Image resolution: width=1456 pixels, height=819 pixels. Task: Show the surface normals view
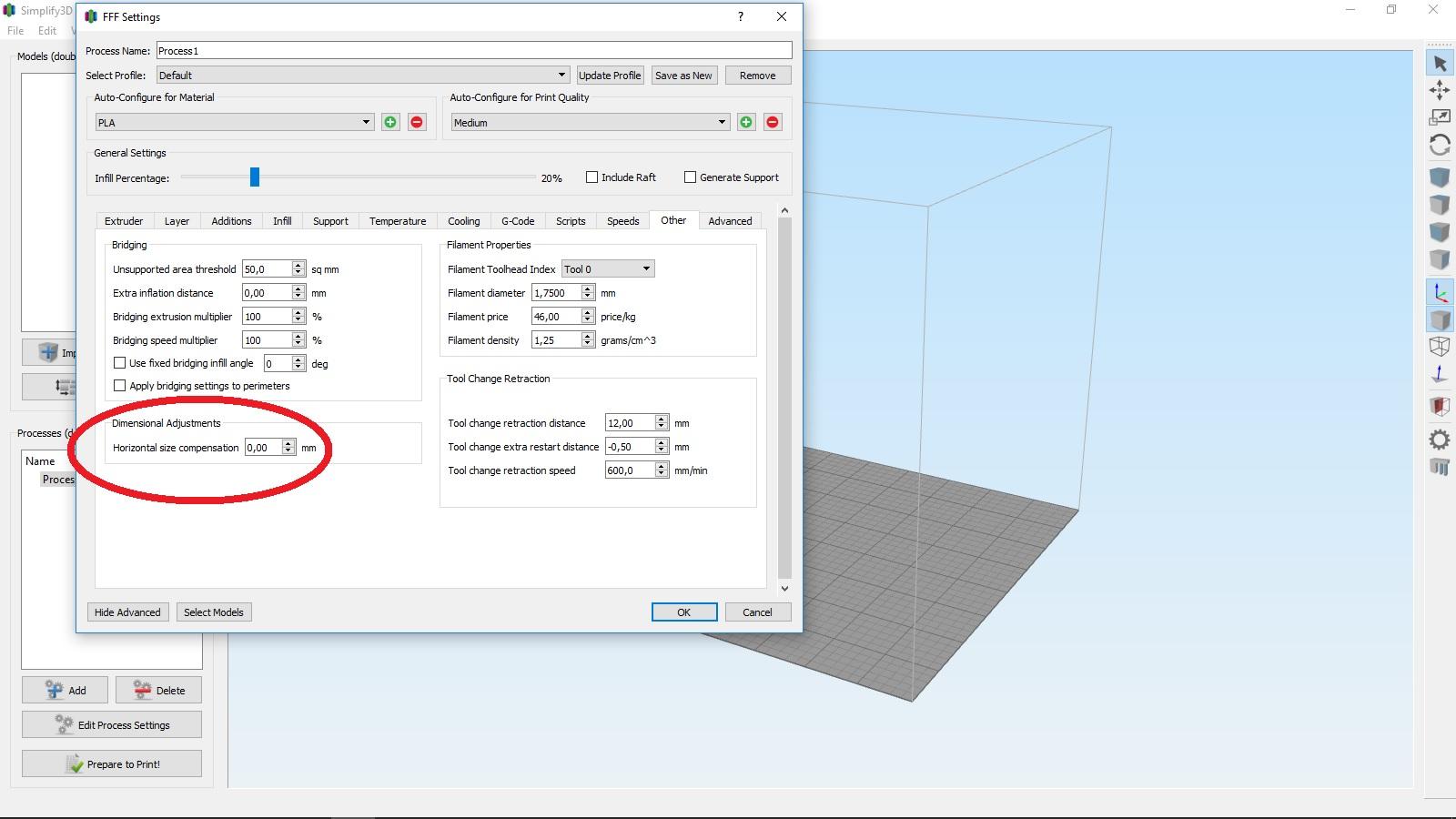coord(1440,374)
